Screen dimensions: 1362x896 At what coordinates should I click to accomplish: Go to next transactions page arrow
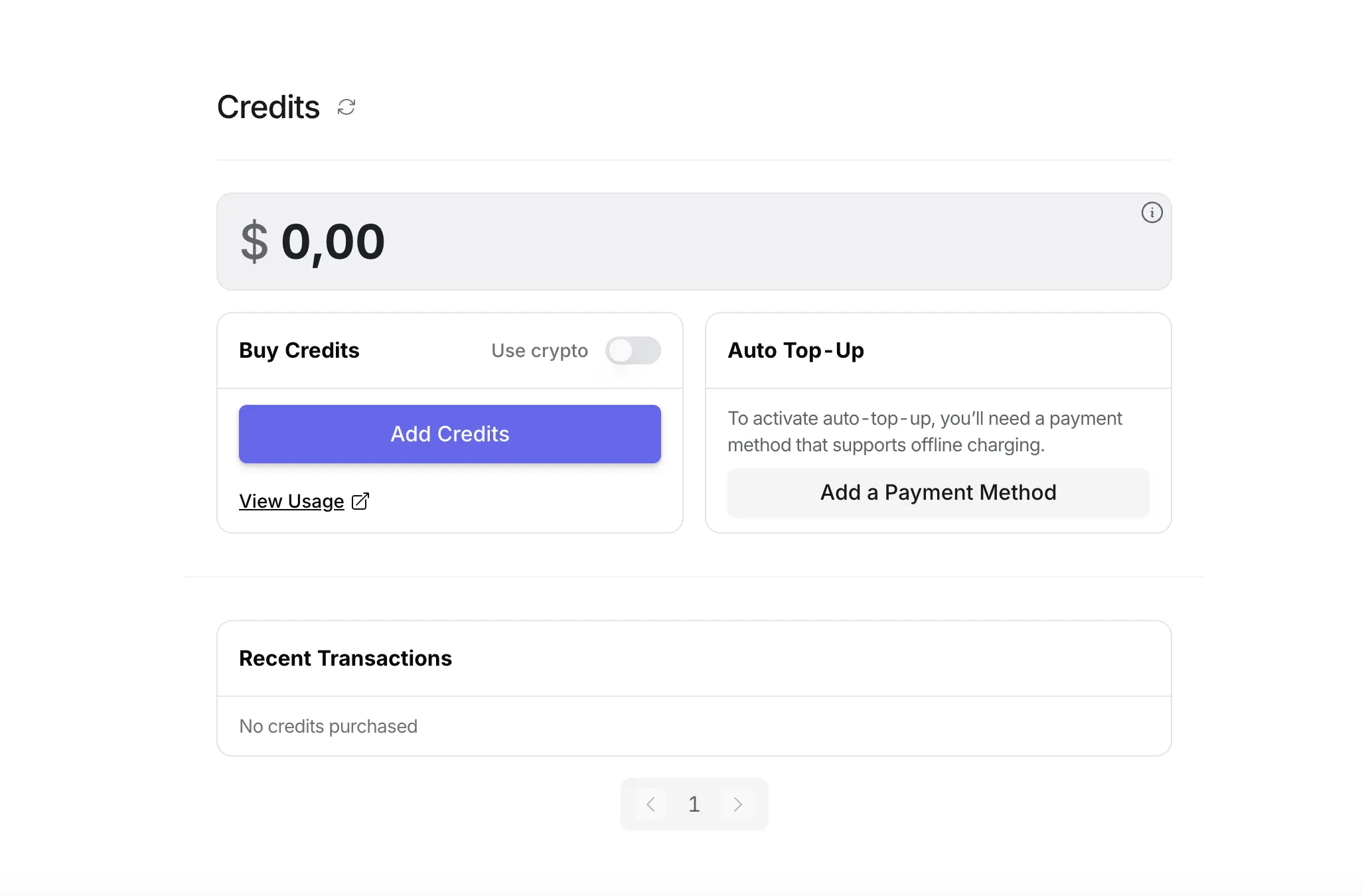(737, 804)
